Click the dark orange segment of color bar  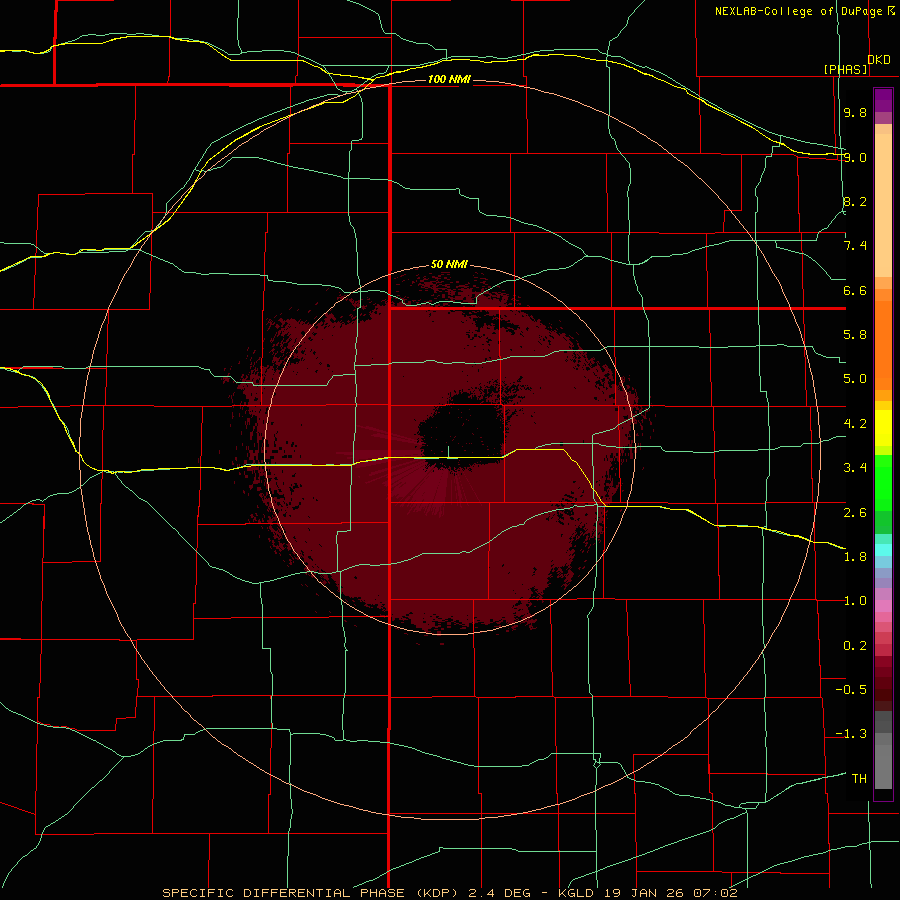(x=883, y=346)
